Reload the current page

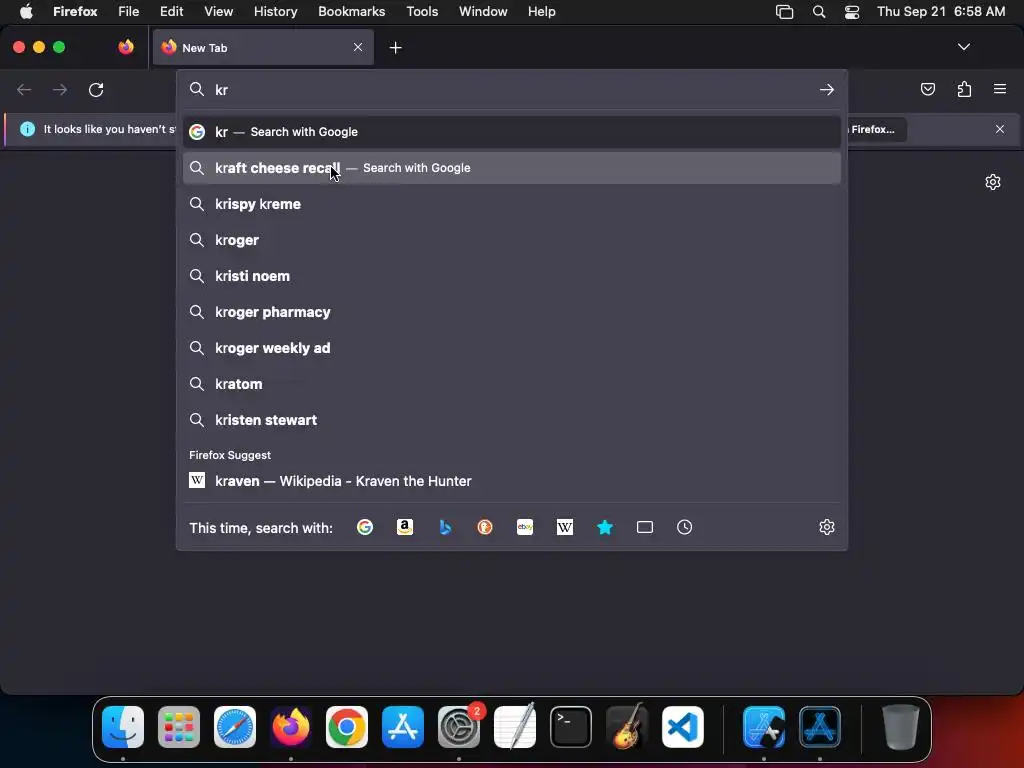point(96,89)
